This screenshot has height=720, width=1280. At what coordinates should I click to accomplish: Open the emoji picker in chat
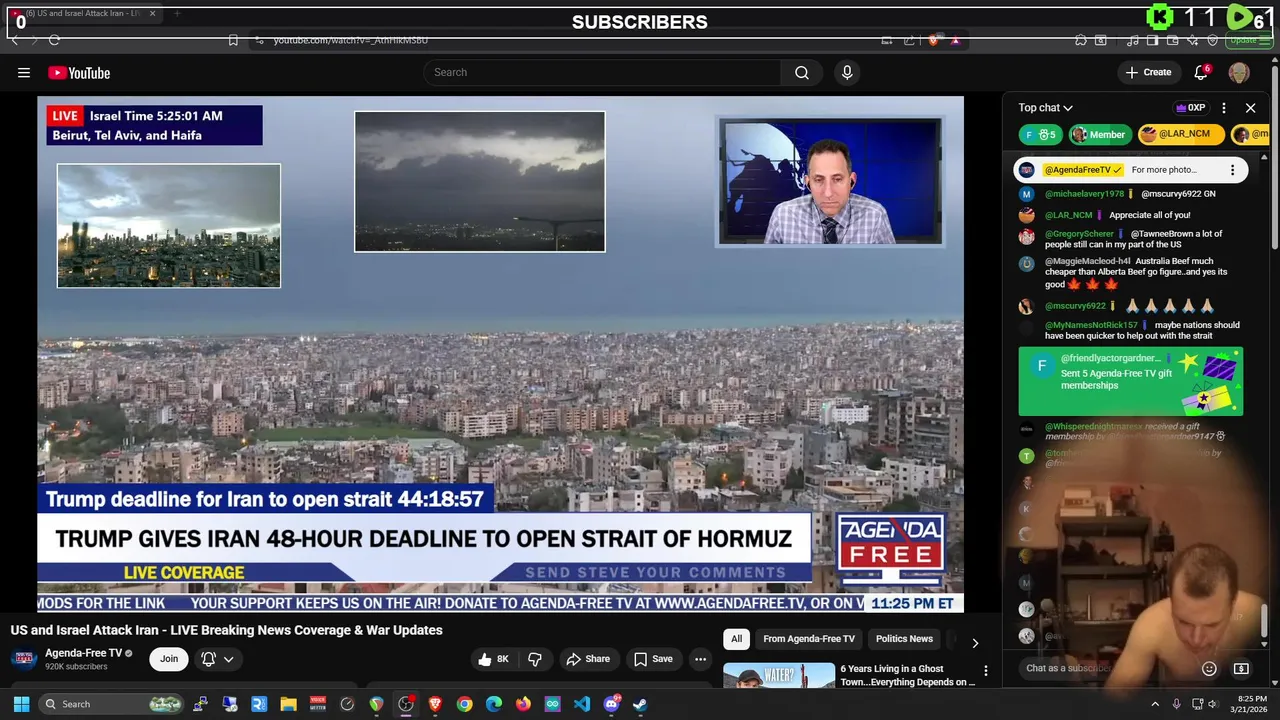coord(1209,668)
